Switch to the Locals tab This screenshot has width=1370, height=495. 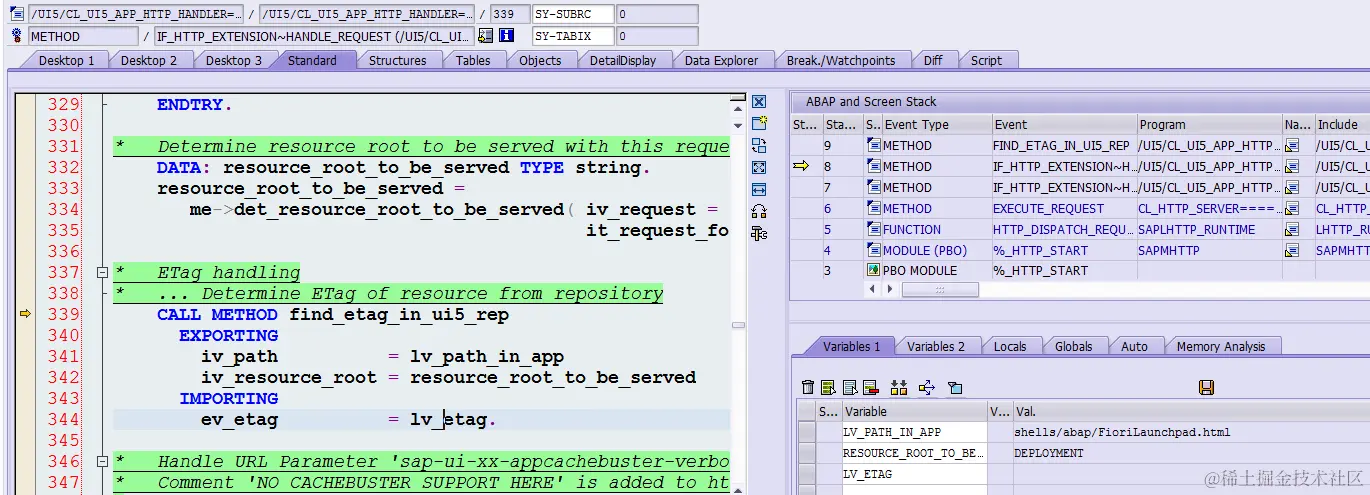[x=1010, y=346]
